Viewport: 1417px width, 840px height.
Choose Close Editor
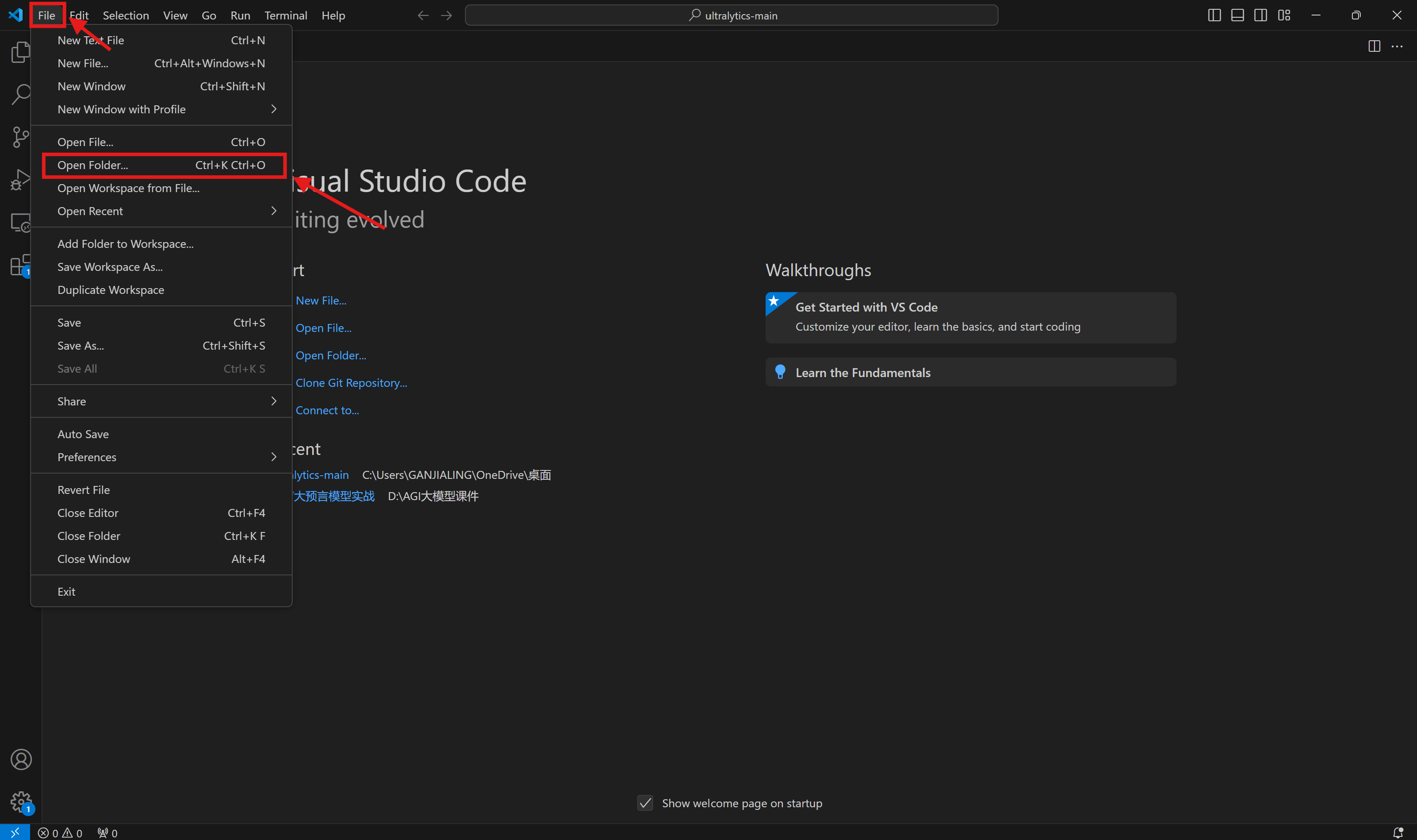tap(162, 513)
